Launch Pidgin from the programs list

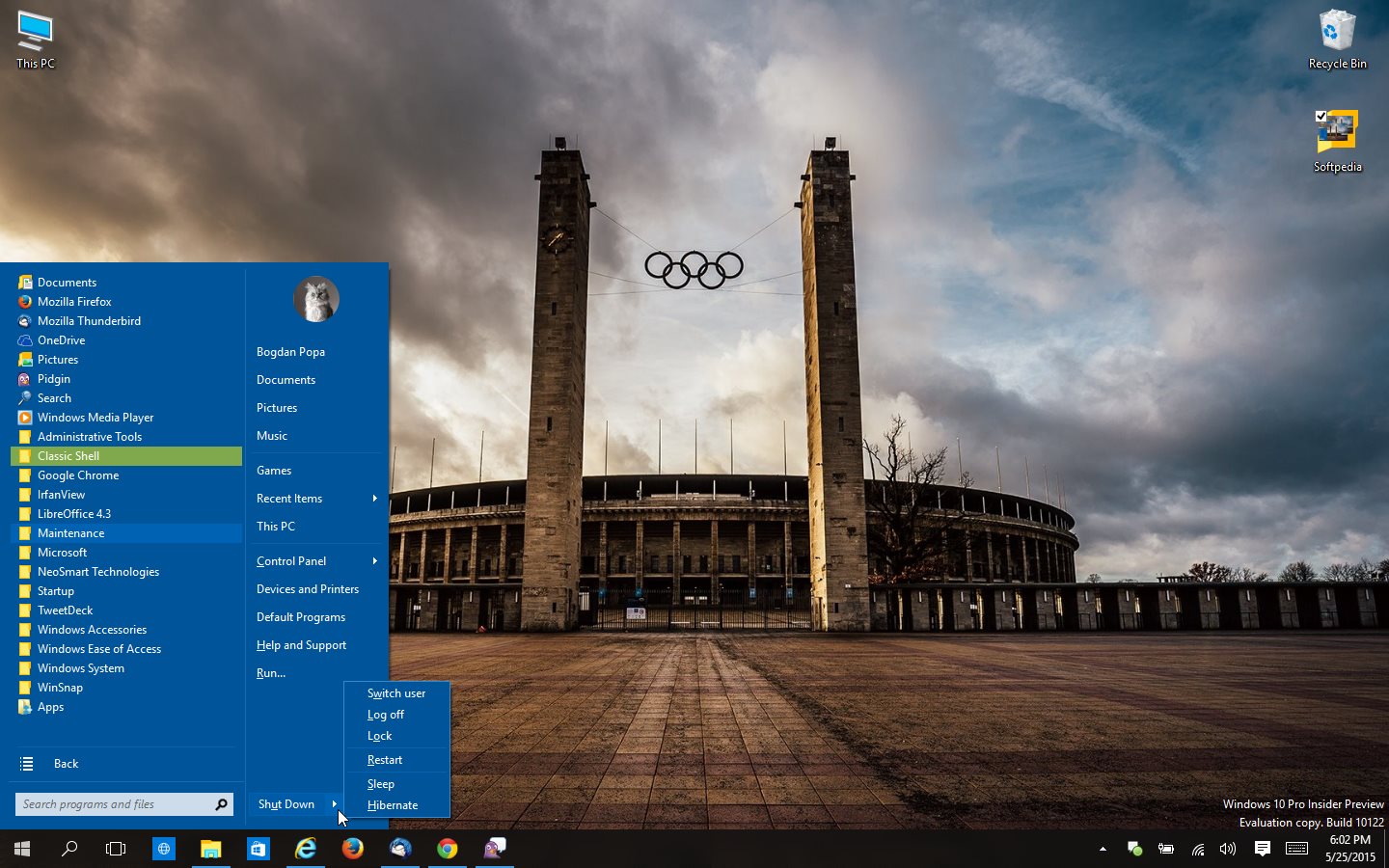[x=53, y=378]
